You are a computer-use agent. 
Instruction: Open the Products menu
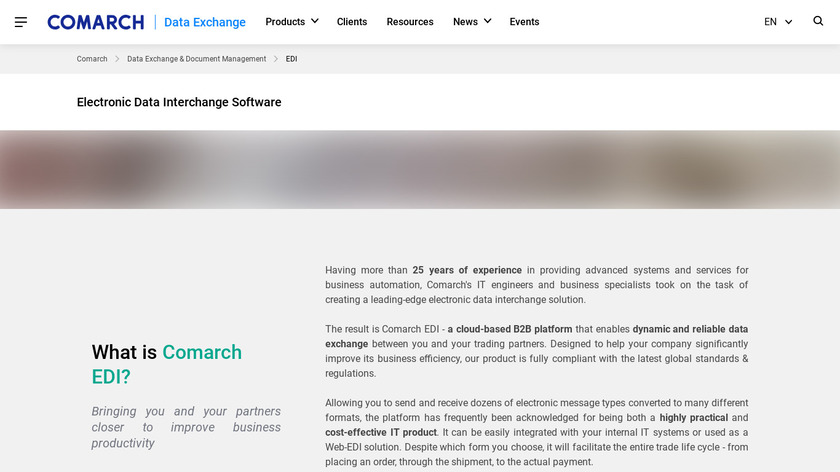coord(285,22)
